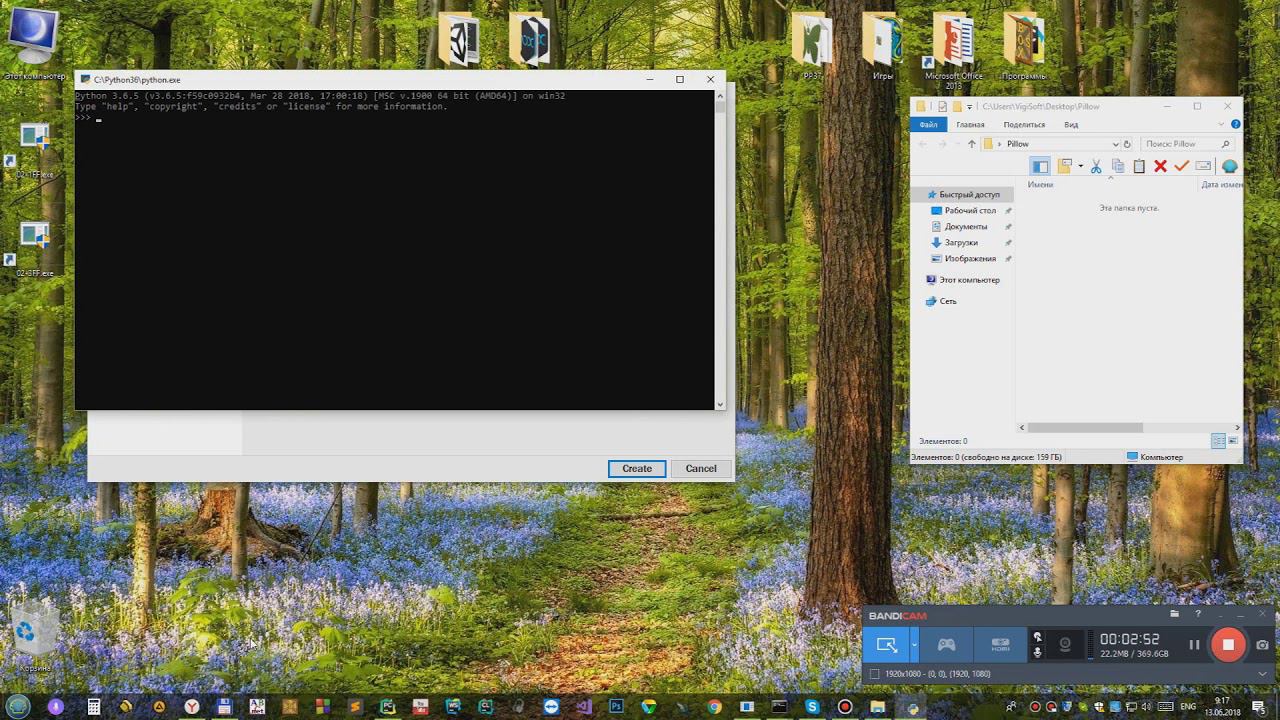Click the orange checkmark icon

1181,166
